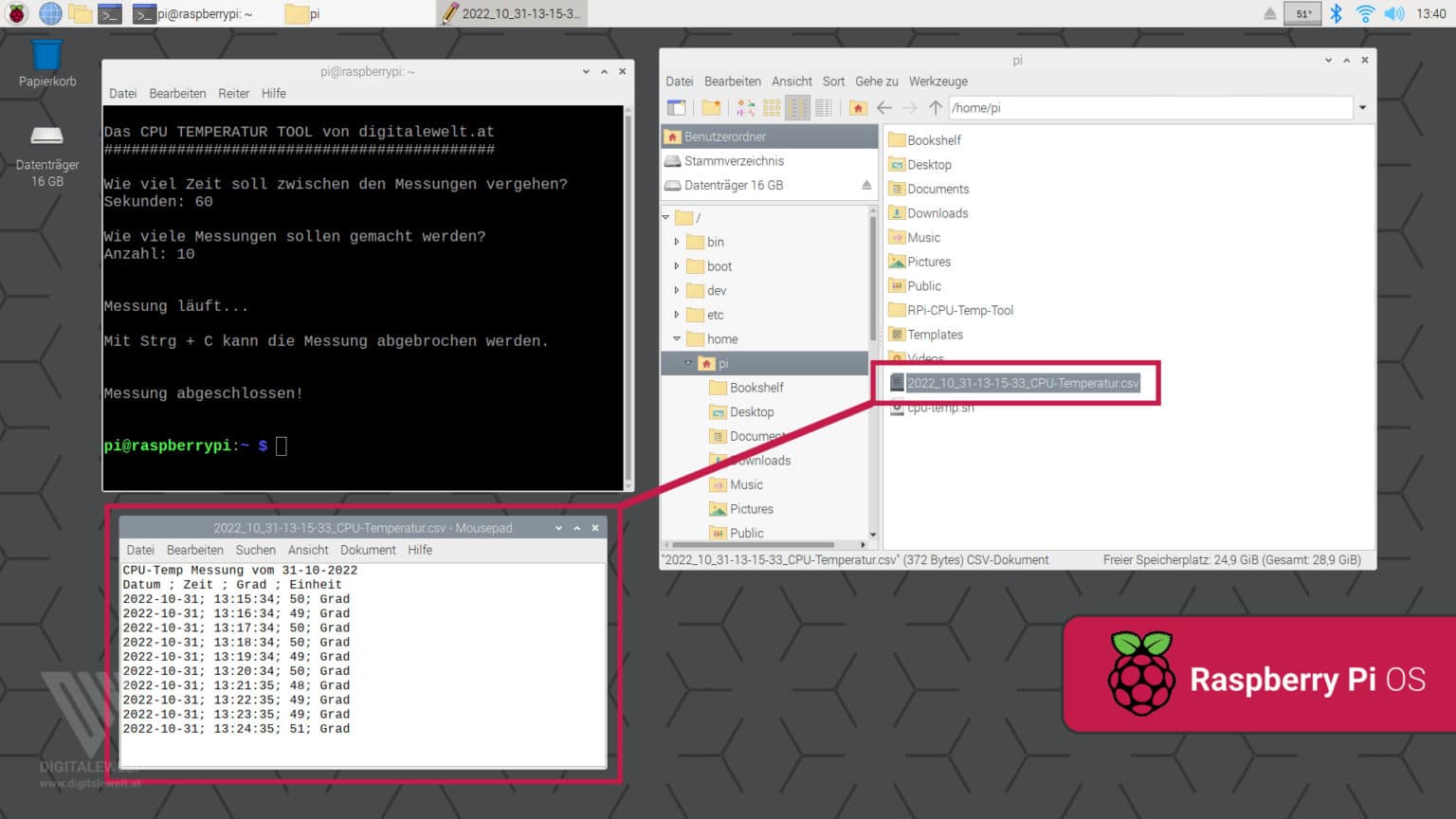
Task: Open the Suchen menu in Mousepad
Action: [x=255, y=550]
